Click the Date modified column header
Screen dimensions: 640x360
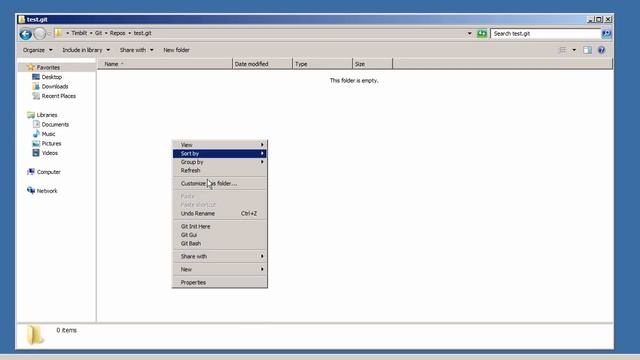pos(262,64)
